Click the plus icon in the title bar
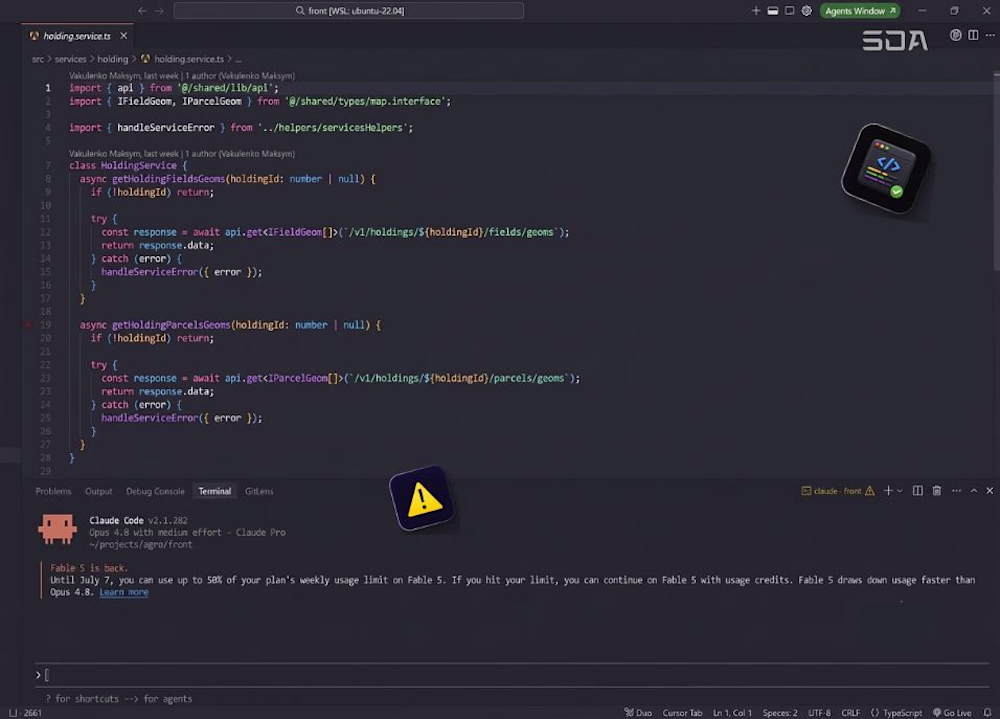 [x=756, y=11]
